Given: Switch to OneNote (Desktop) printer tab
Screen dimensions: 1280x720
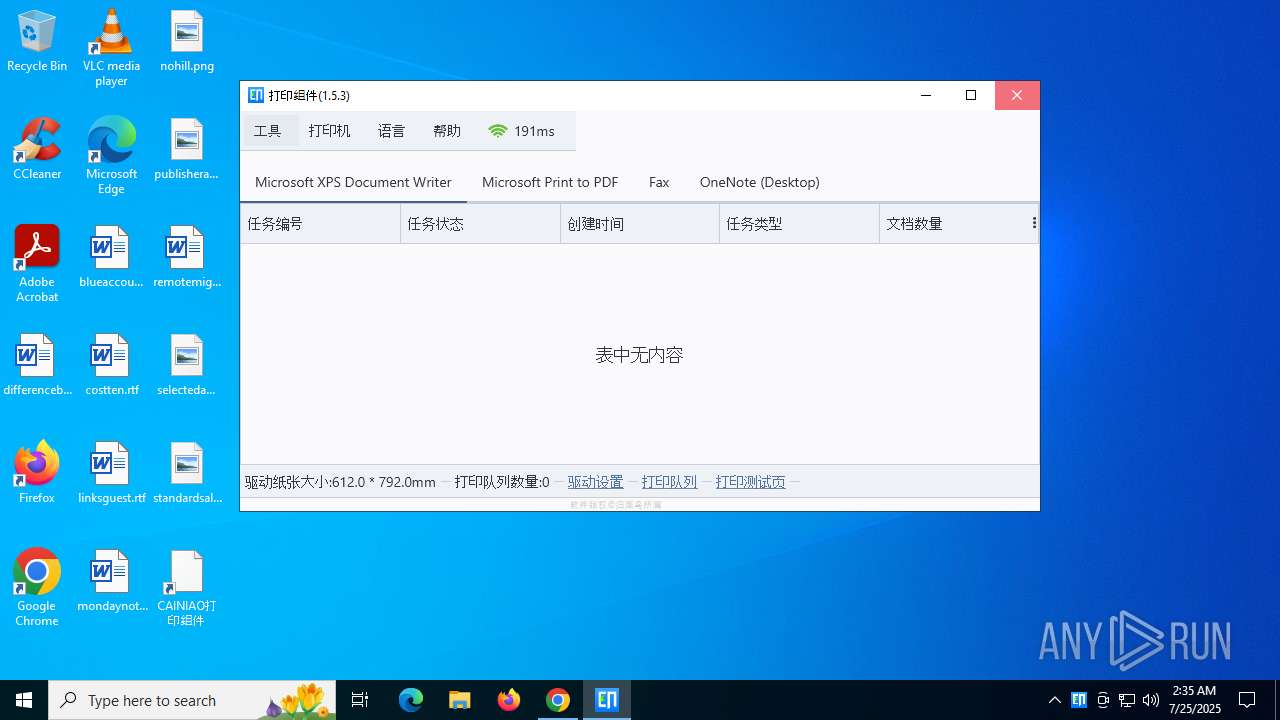Looking at the screenshot, I should (760, 182).
